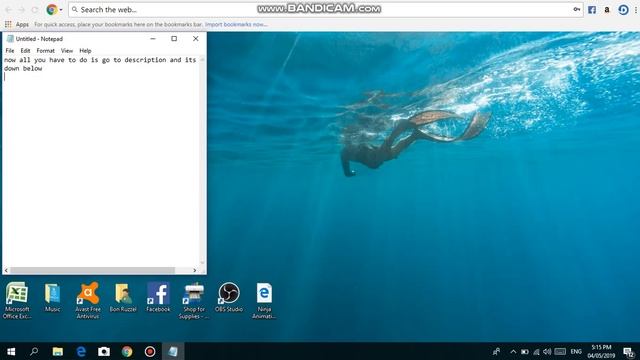The image size is (640, 360).
Task: Click the Facebook extension in browser toolbar
Action: point(592,10)
